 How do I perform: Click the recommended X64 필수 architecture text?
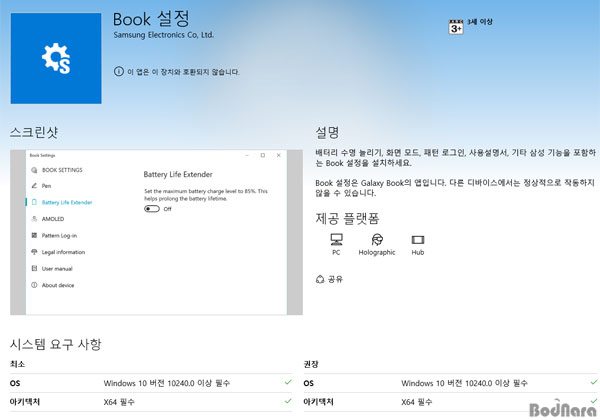(417, 402)
